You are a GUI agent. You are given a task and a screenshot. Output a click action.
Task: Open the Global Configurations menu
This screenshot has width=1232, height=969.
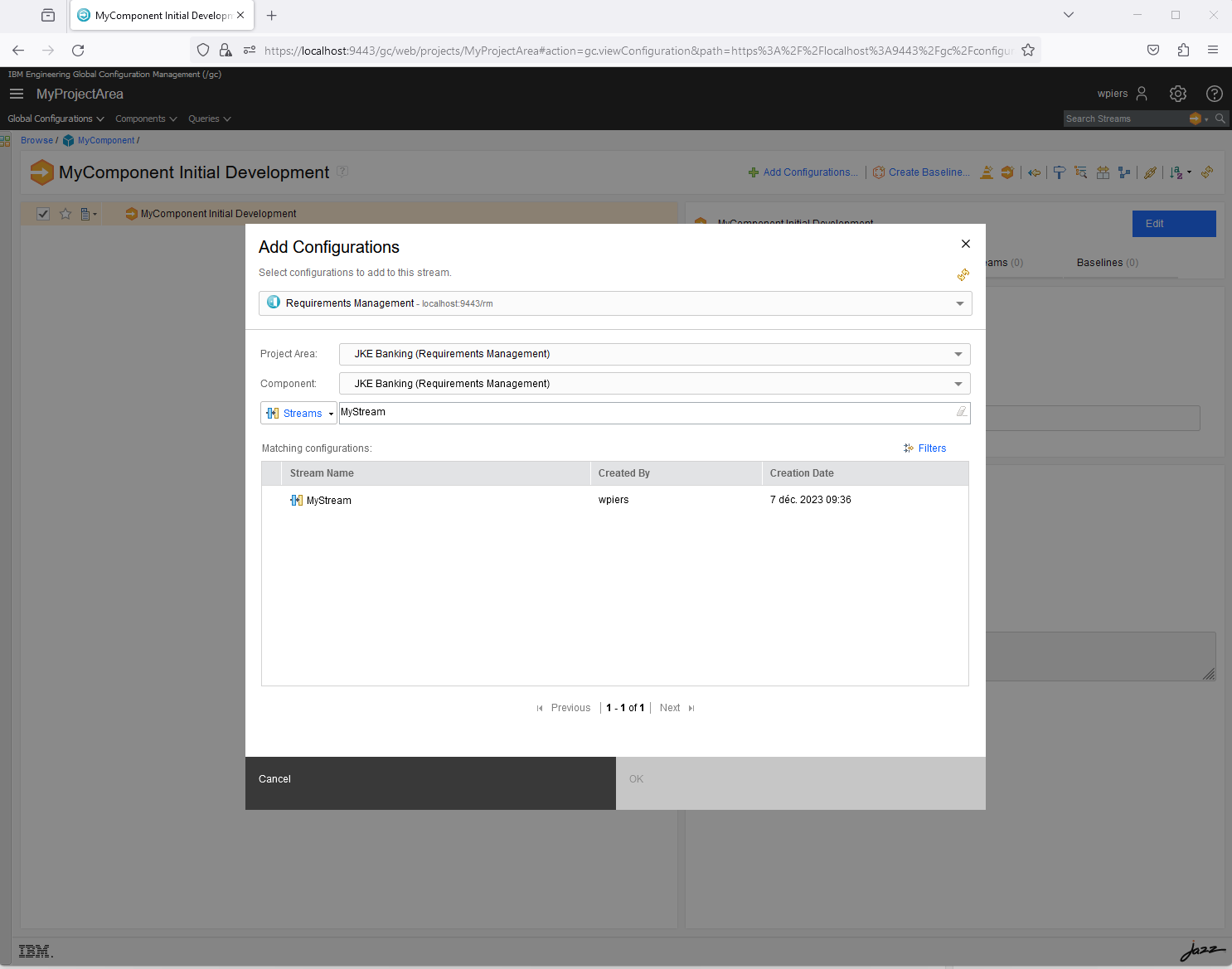pyautogui.click(x=56, y=119)
